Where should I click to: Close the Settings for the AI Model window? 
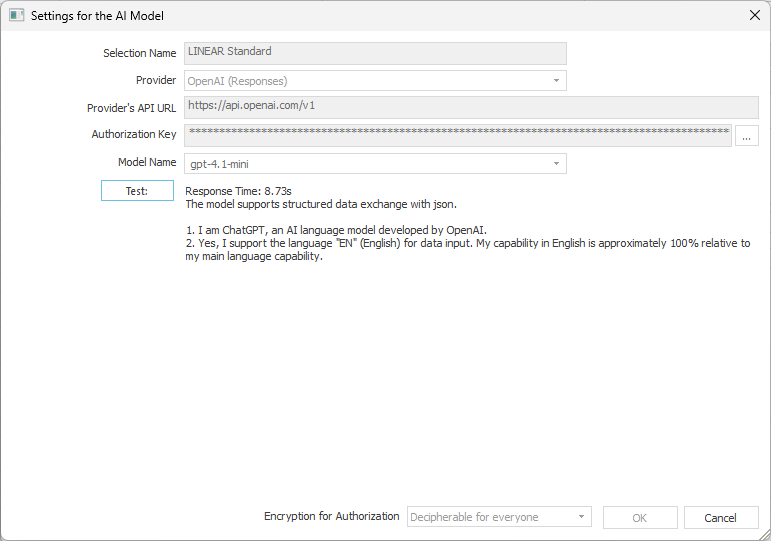point(755,15)
